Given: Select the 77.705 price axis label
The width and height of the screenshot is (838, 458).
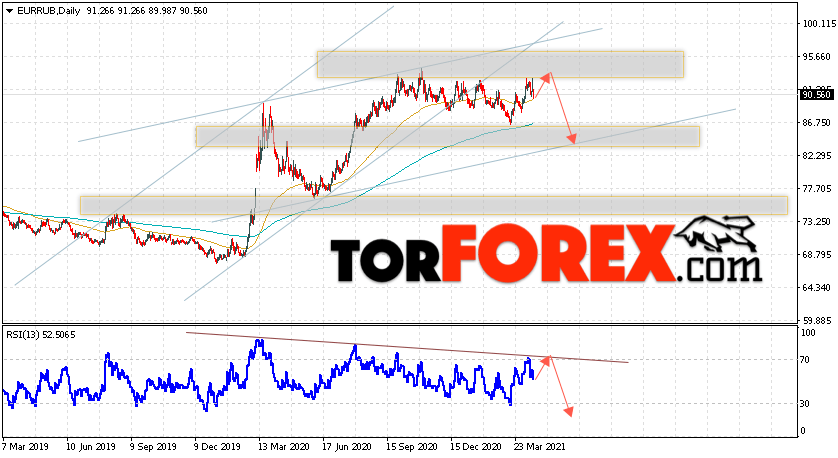Looking at the screenshot, I should coord(817,189).
